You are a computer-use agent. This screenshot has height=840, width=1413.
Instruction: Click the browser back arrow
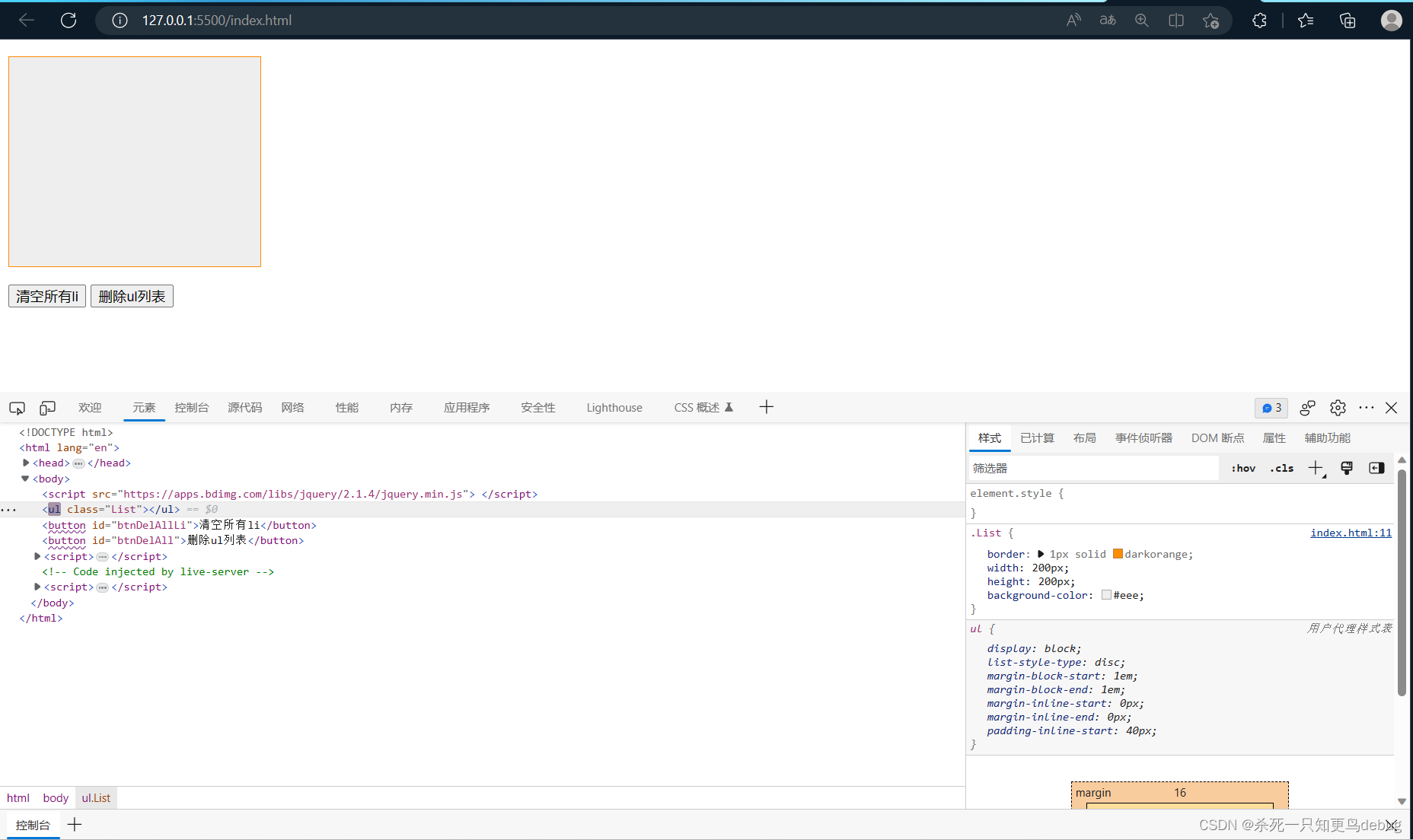[27, 21]
